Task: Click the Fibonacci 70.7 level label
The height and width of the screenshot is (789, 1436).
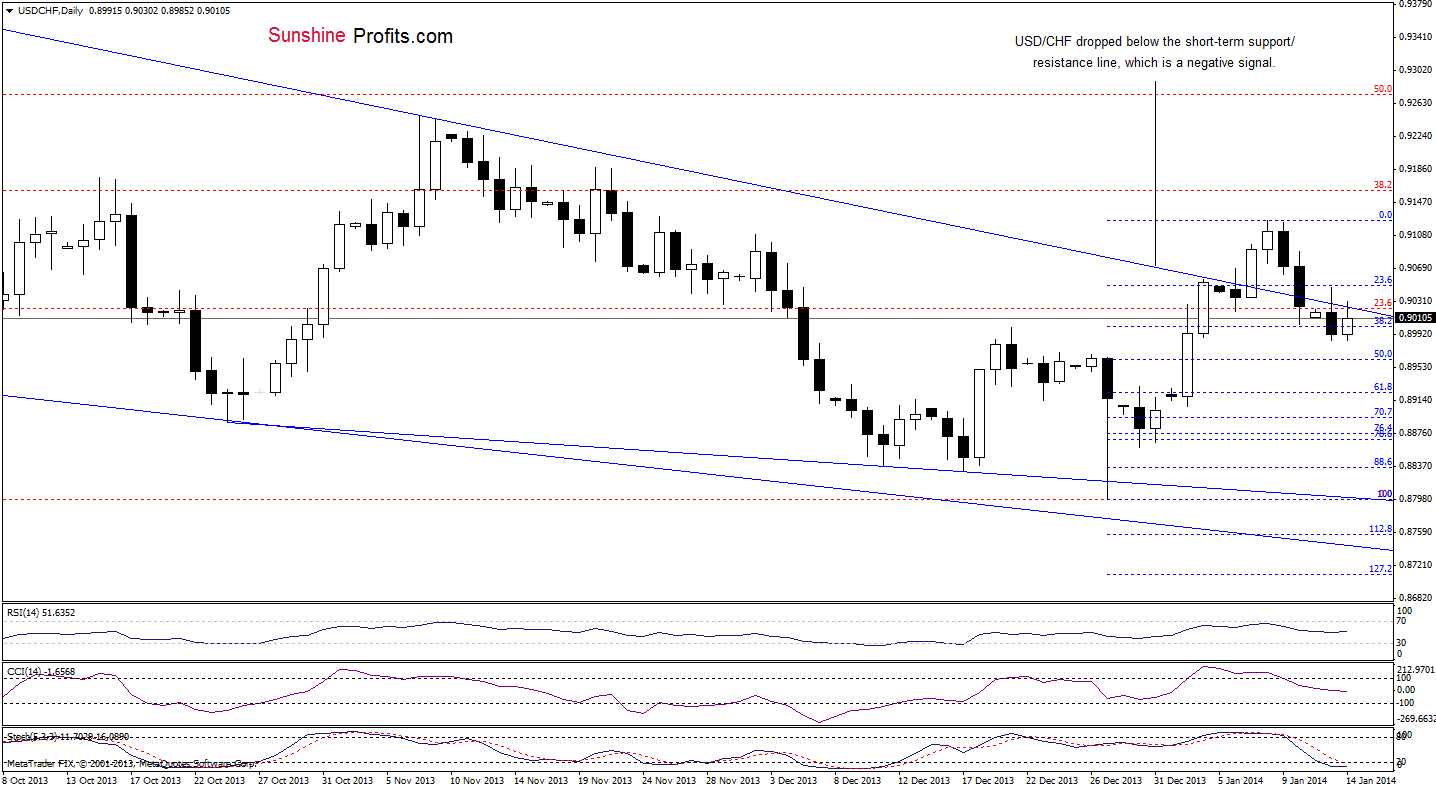Action: pyautogui.click(x=1383, y=412)
